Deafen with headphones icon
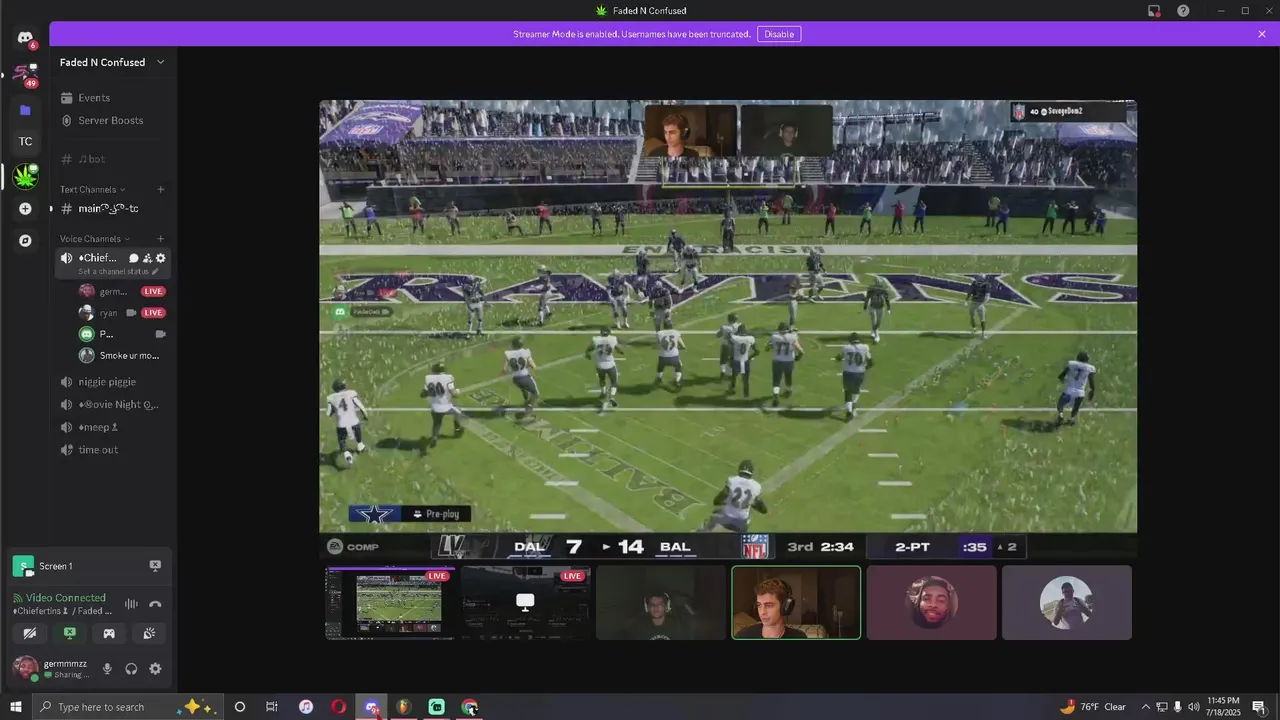1280x720 pixels. click(131, 669)
